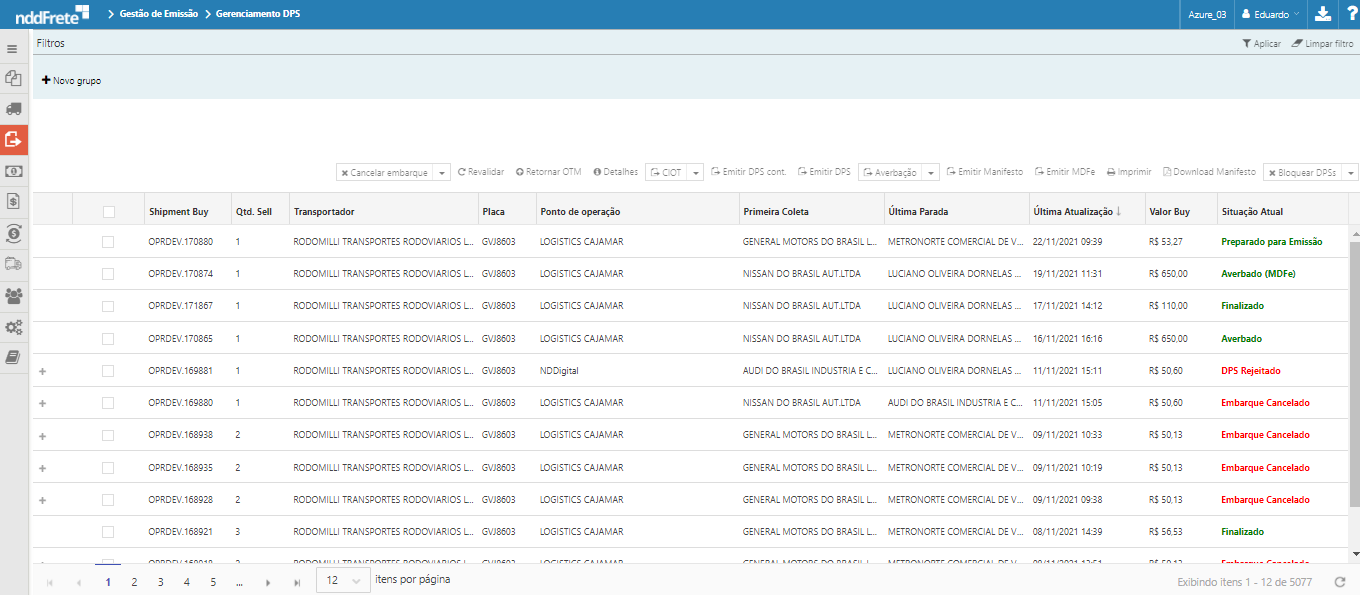Screen dimensions: 1360x595
Task: Check the box for OPRDEV.170880 row
Action: 108,242
